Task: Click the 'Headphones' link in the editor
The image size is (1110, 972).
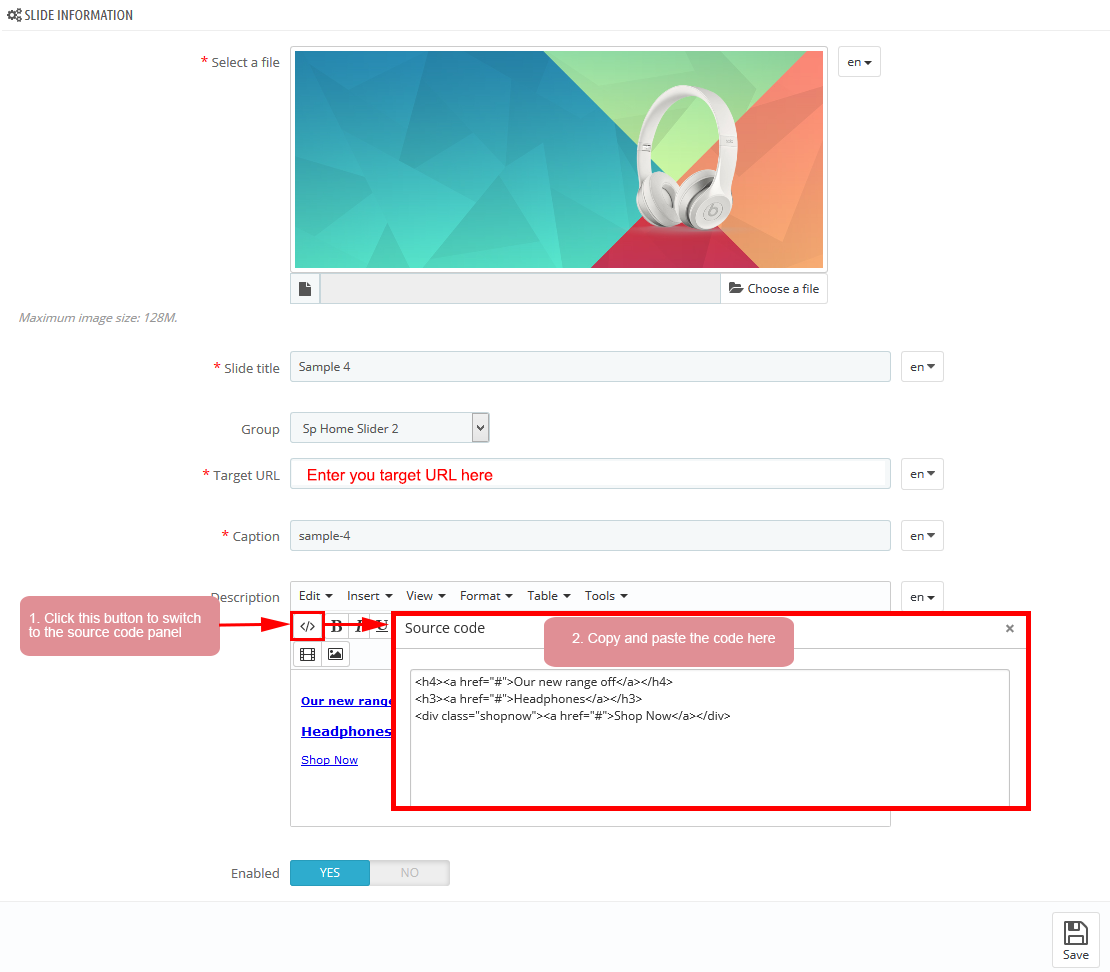Action: click(346, 731)
